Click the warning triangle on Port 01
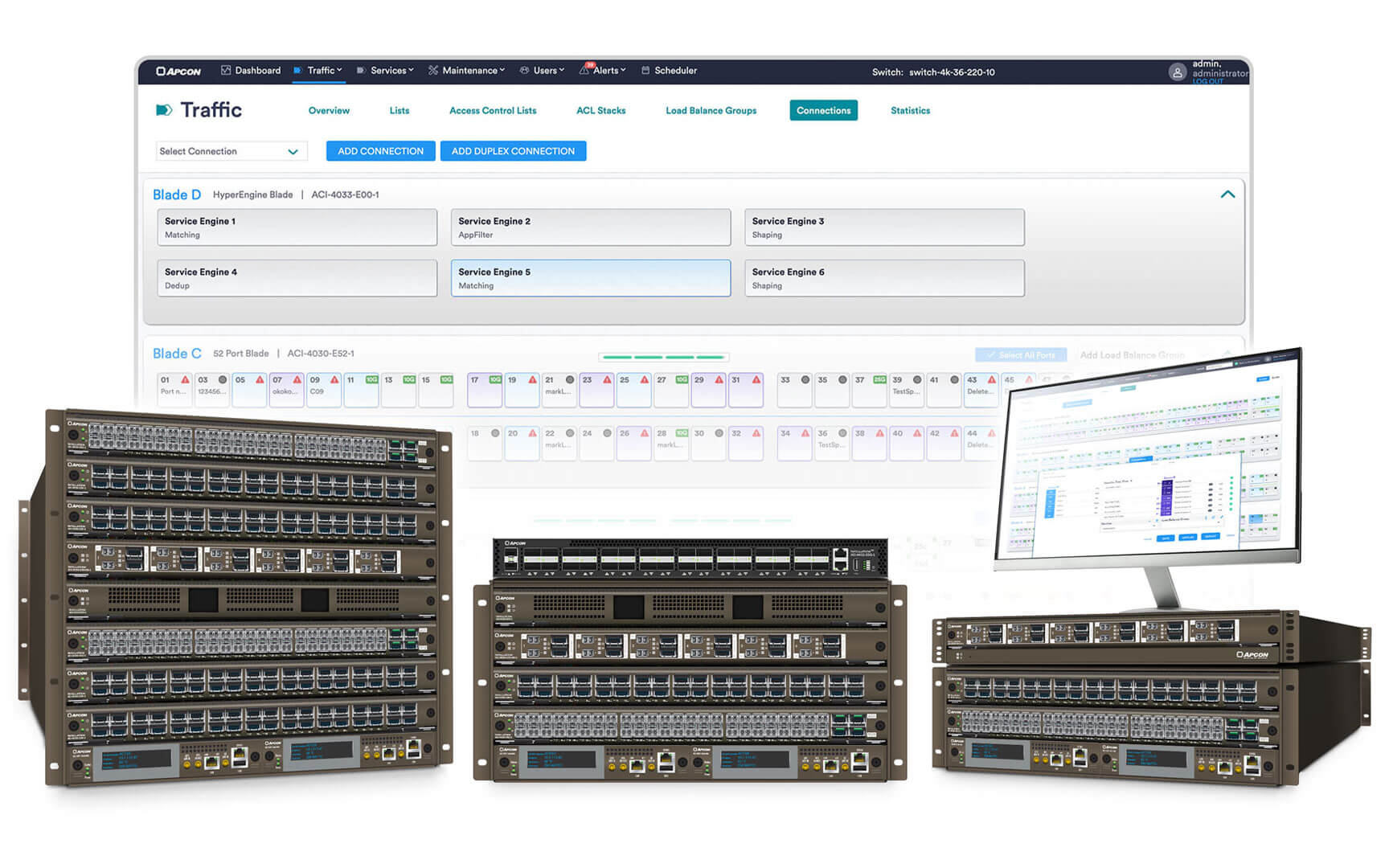The height and width of the screenshot is (868, 1389). pos(186,379)
